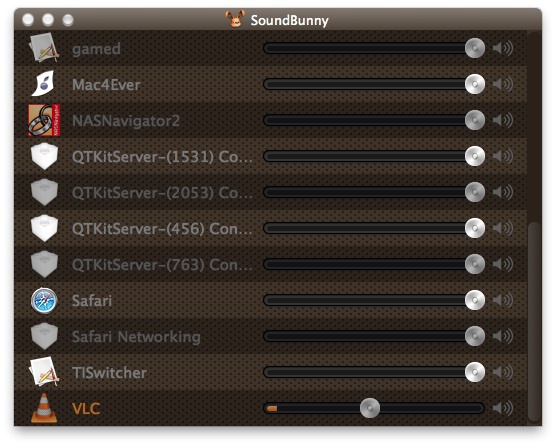
Task: Toggle mute for QTKitServer-(2053)
Action: coord(503,192)
